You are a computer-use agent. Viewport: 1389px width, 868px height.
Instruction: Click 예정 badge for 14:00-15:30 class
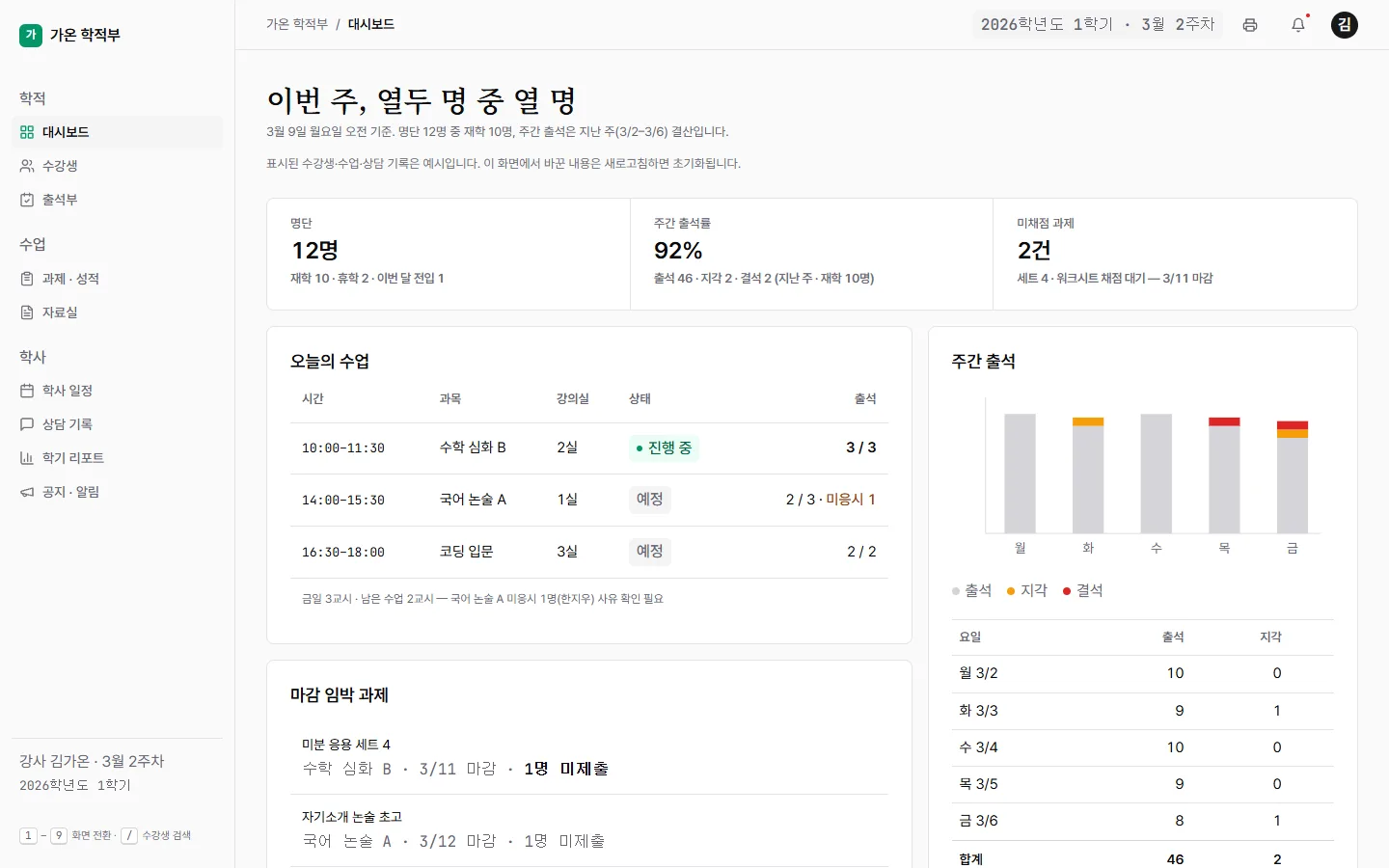click(x=650, y=500)
